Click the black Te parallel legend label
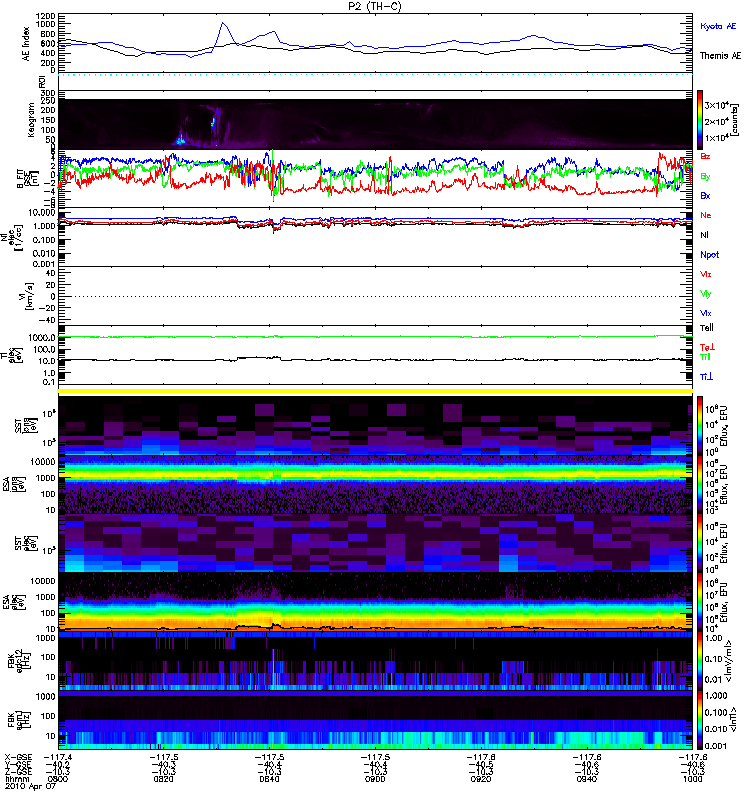 707,328
